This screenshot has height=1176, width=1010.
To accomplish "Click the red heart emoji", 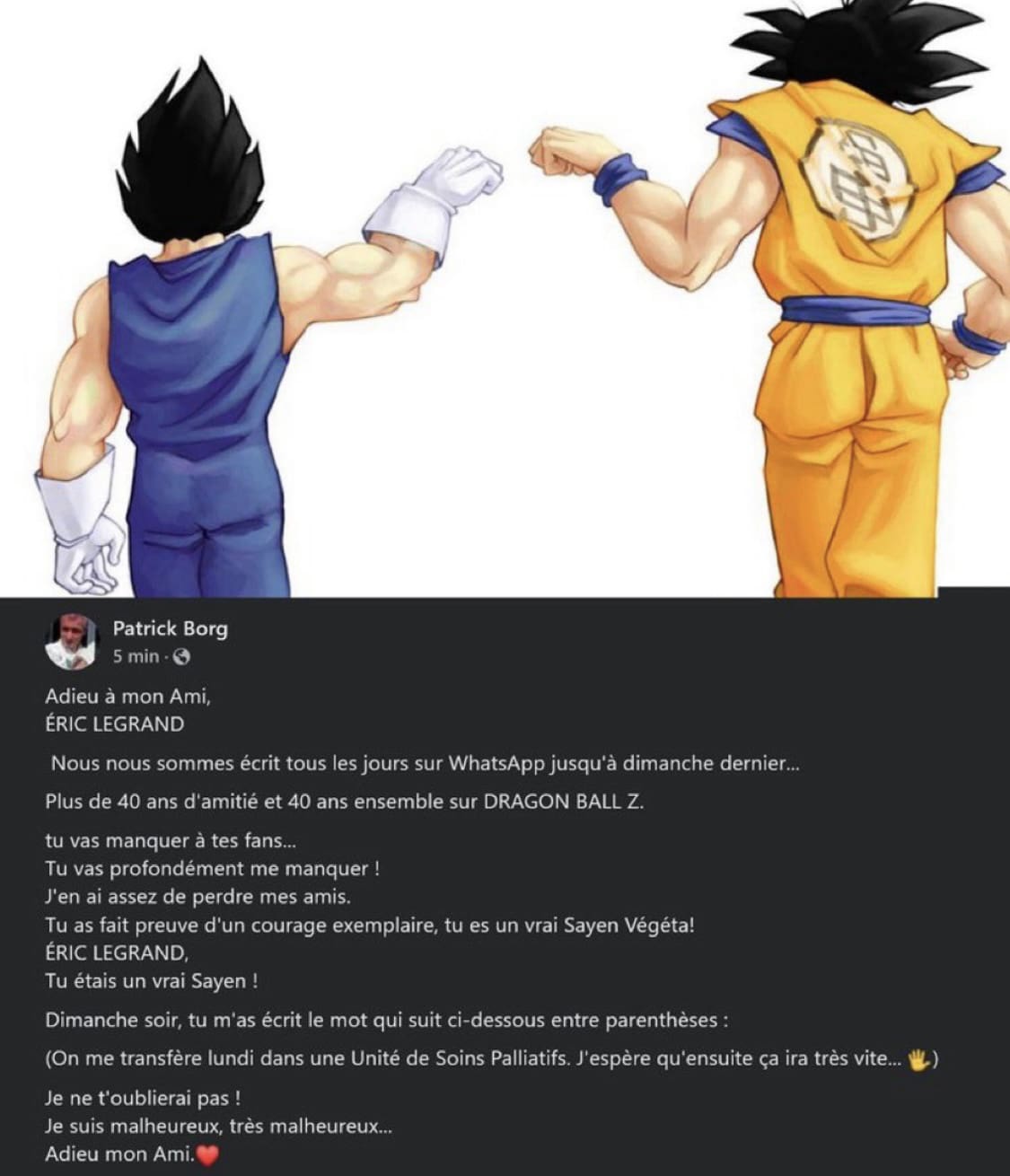I will click(x=207, y=1155).
